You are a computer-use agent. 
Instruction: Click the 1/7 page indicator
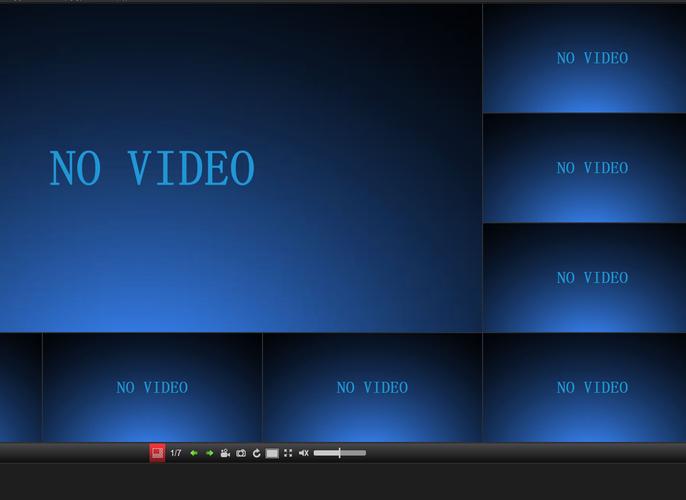pos(176,453)
